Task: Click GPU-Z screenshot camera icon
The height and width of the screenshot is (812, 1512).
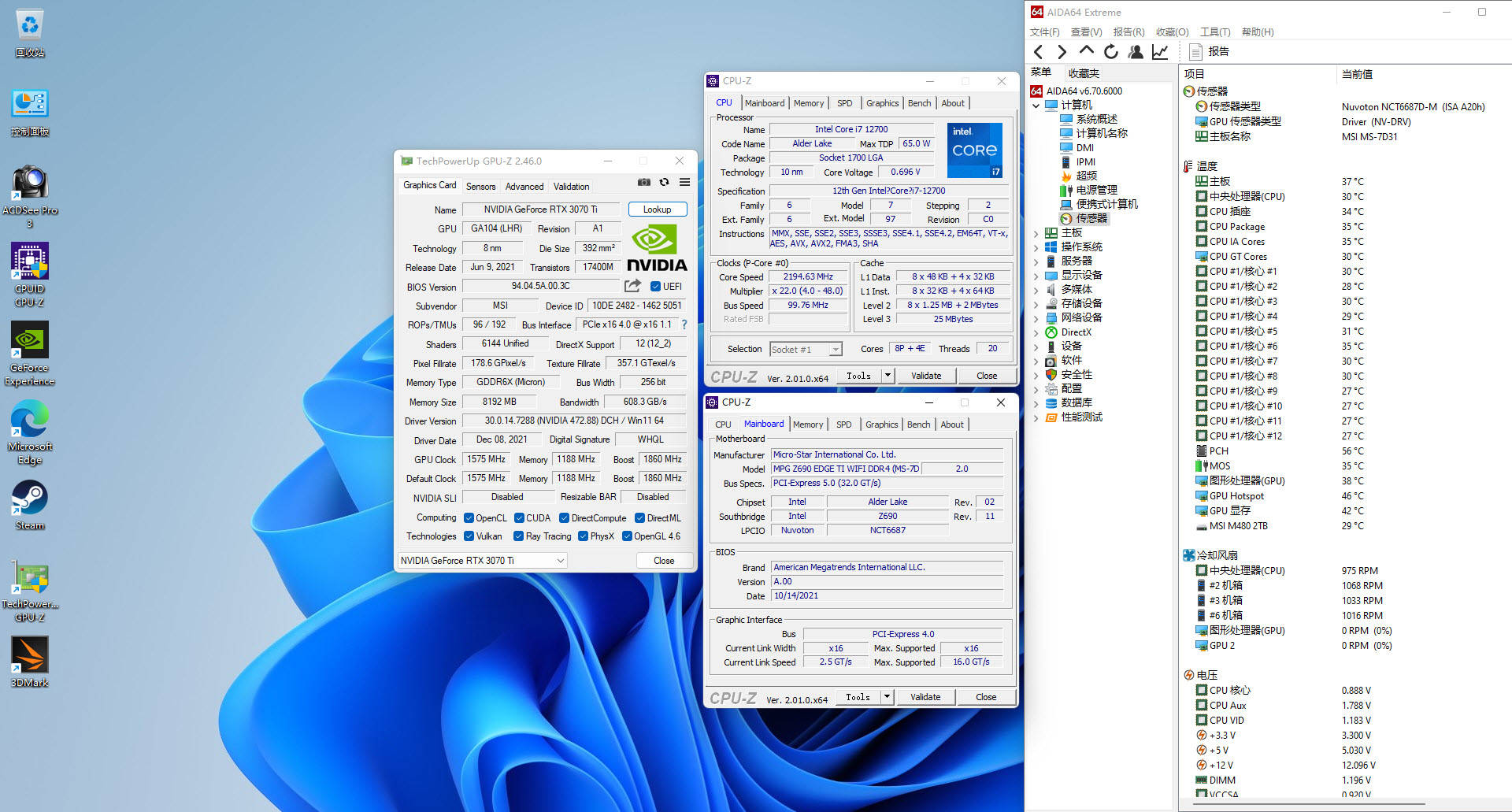Action: pyautogui.click(x=644, y=182)
